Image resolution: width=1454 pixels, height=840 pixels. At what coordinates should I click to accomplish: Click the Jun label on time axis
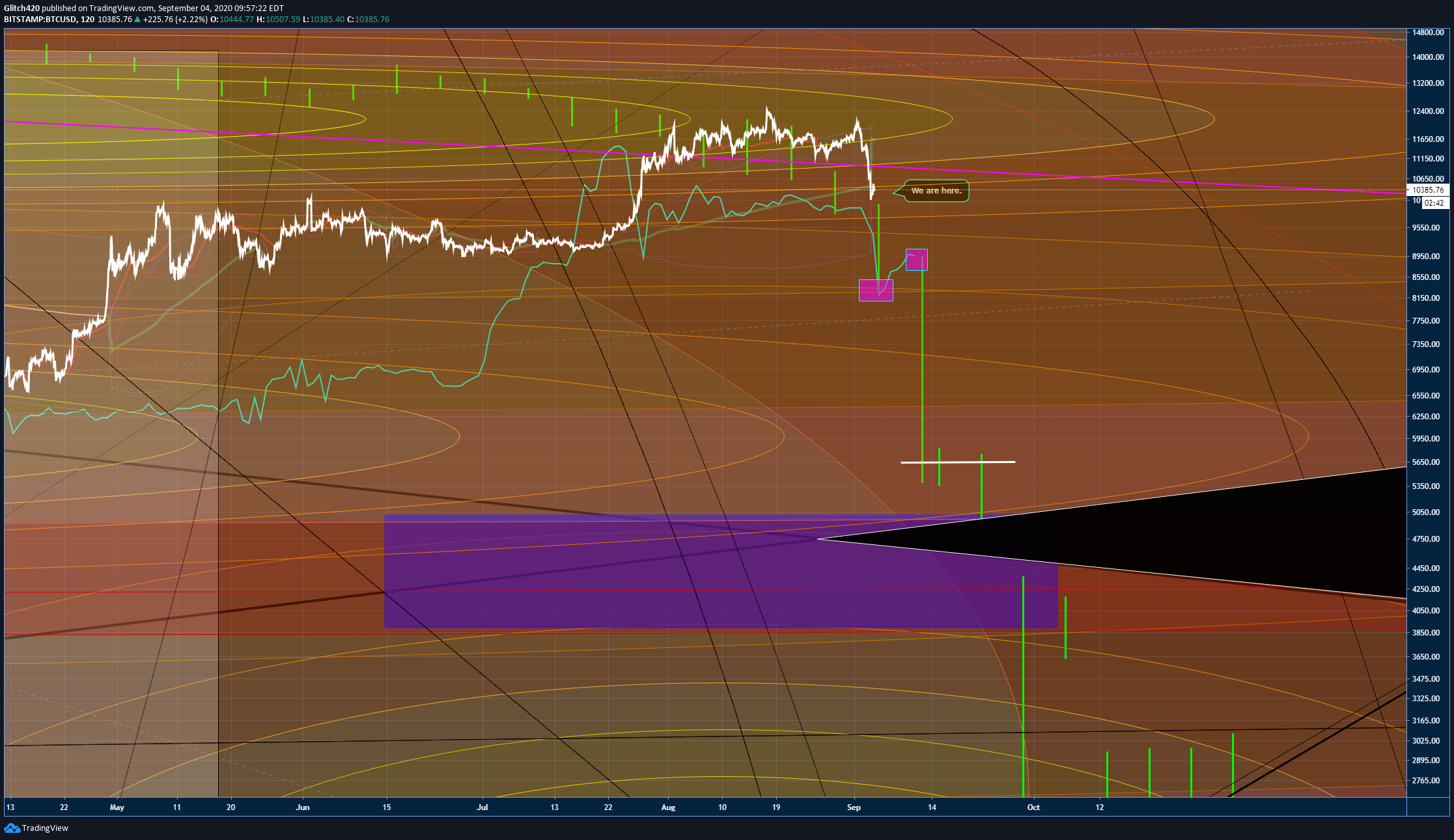(303, 807)
